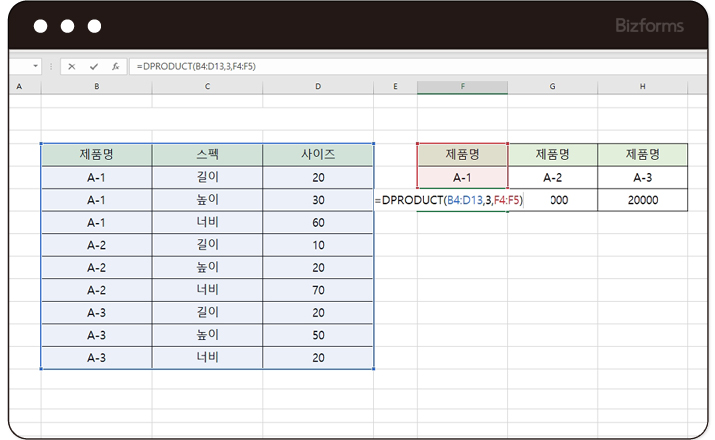
Task: Click the Bizforms logo in title bar
Action: (x=650, y=24)
